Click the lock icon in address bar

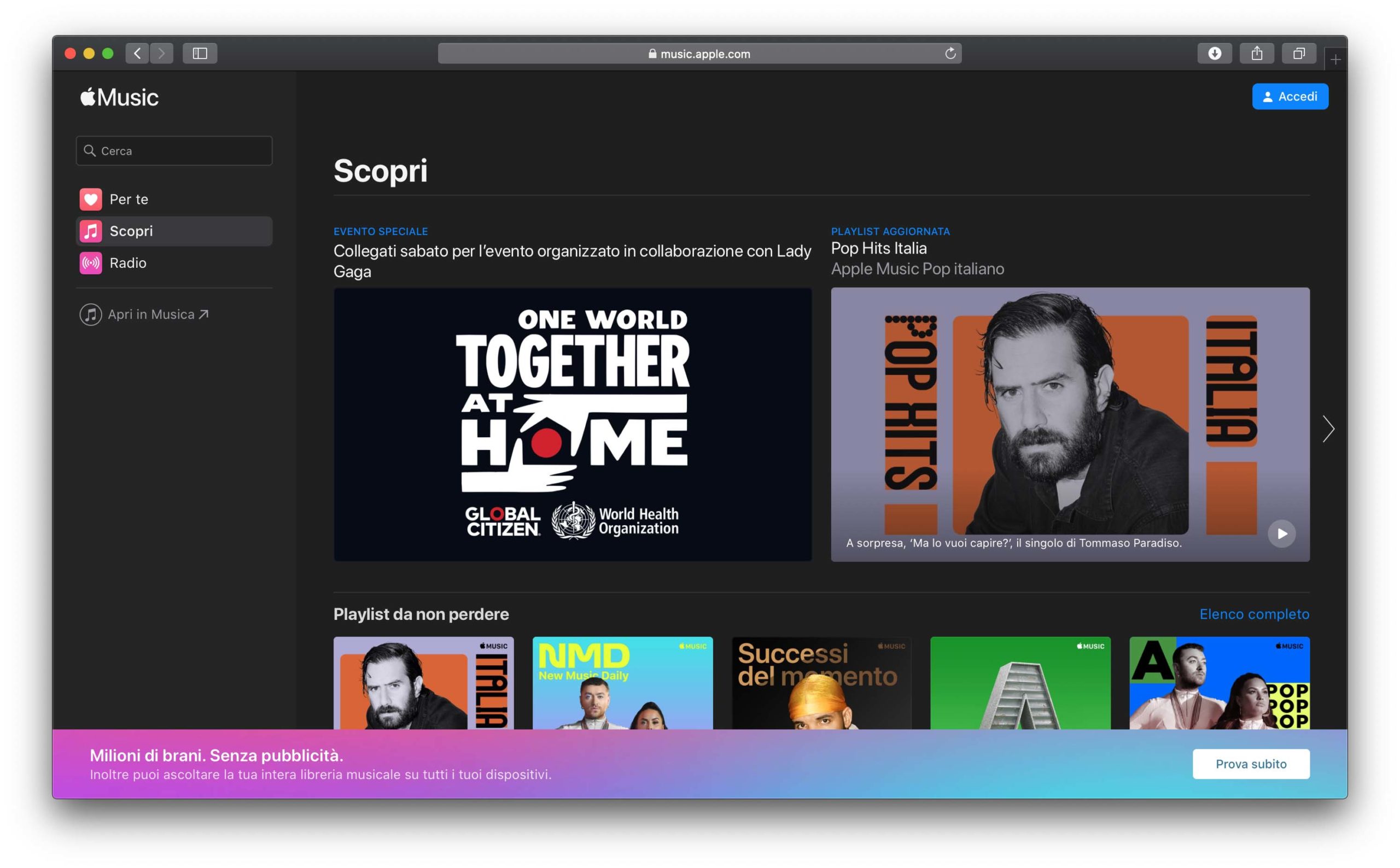click(x=652, y=54)
